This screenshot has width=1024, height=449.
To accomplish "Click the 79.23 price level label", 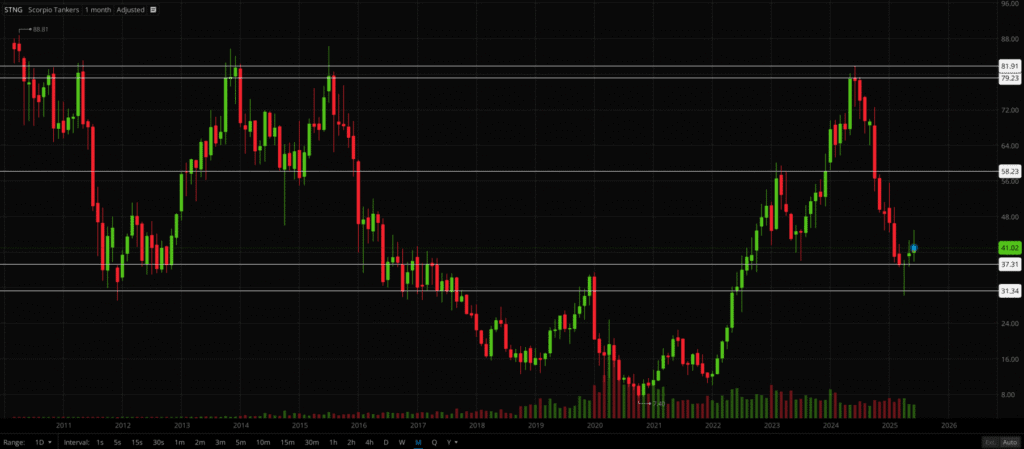I will click(1008, 78).
